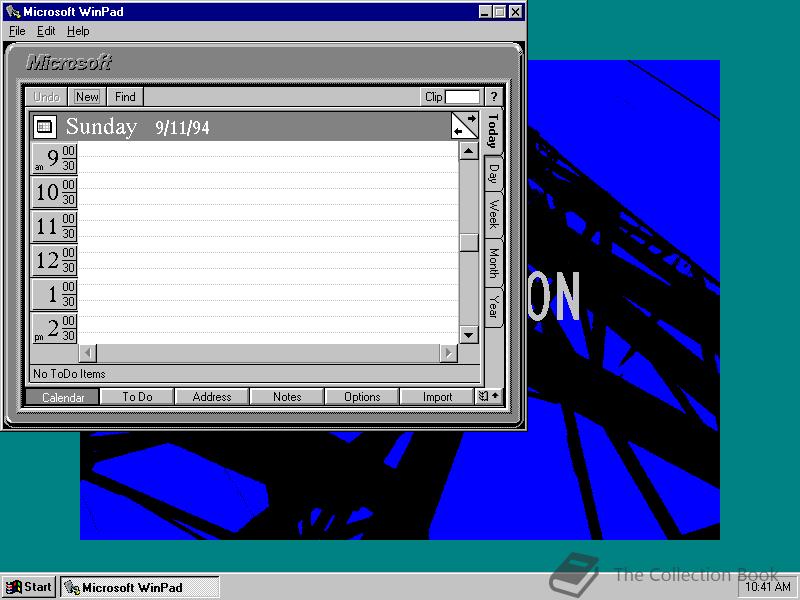Switch to the Today side tab
Image resolution: width=800 pixels, height=600 pixels.
click(x=493, y=131)
